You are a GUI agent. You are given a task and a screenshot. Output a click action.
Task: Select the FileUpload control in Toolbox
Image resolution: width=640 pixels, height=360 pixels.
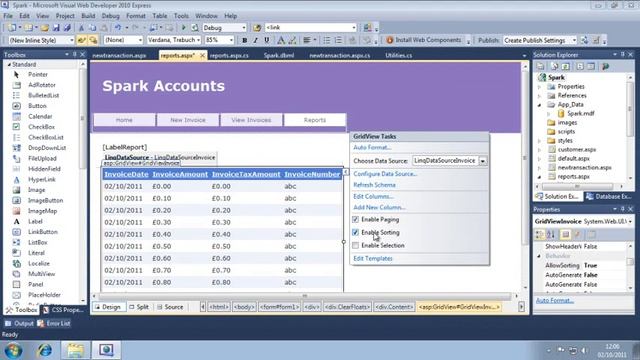tap(42, 158)
